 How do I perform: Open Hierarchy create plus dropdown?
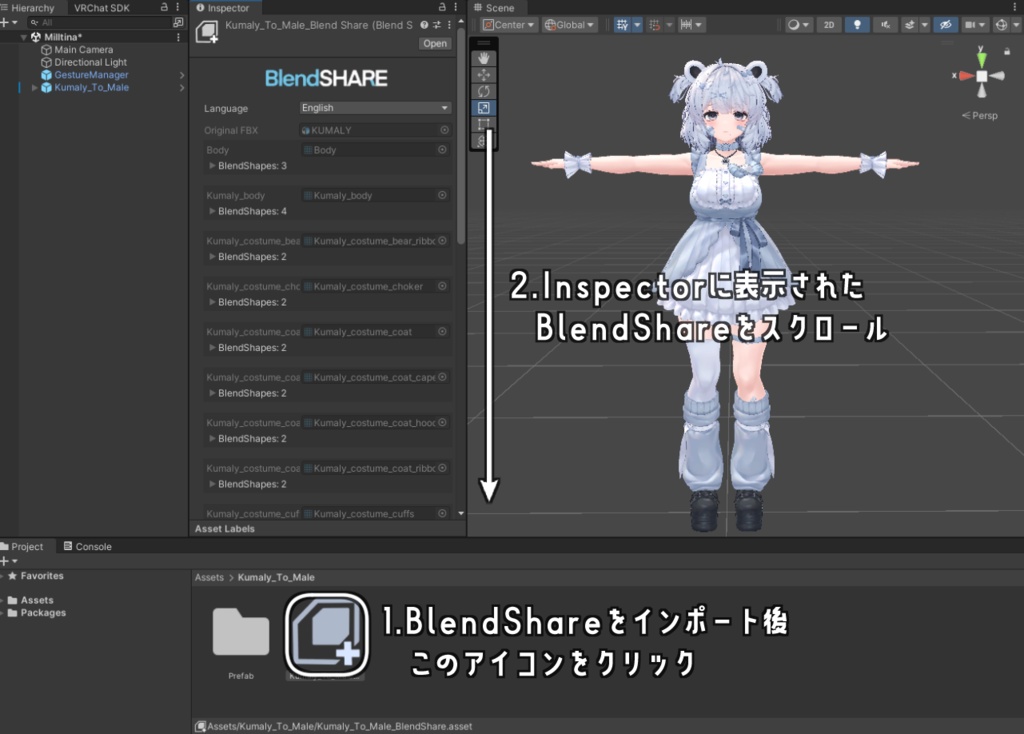9,22
